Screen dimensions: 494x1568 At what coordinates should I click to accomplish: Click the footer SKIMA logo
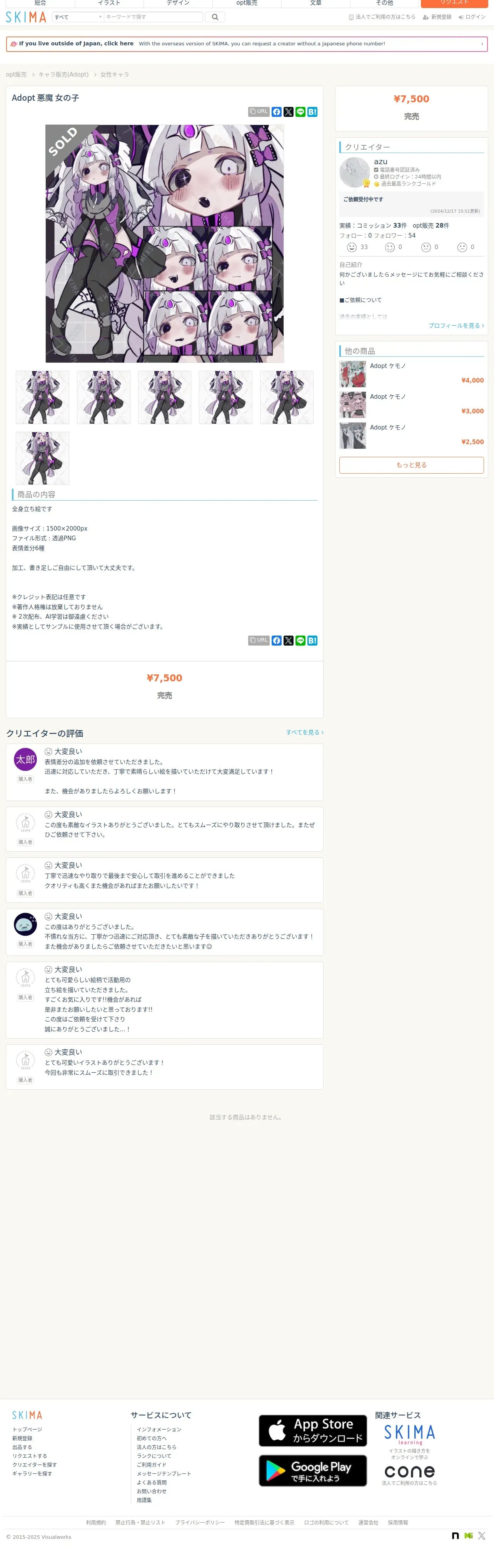click(27, 1415)
